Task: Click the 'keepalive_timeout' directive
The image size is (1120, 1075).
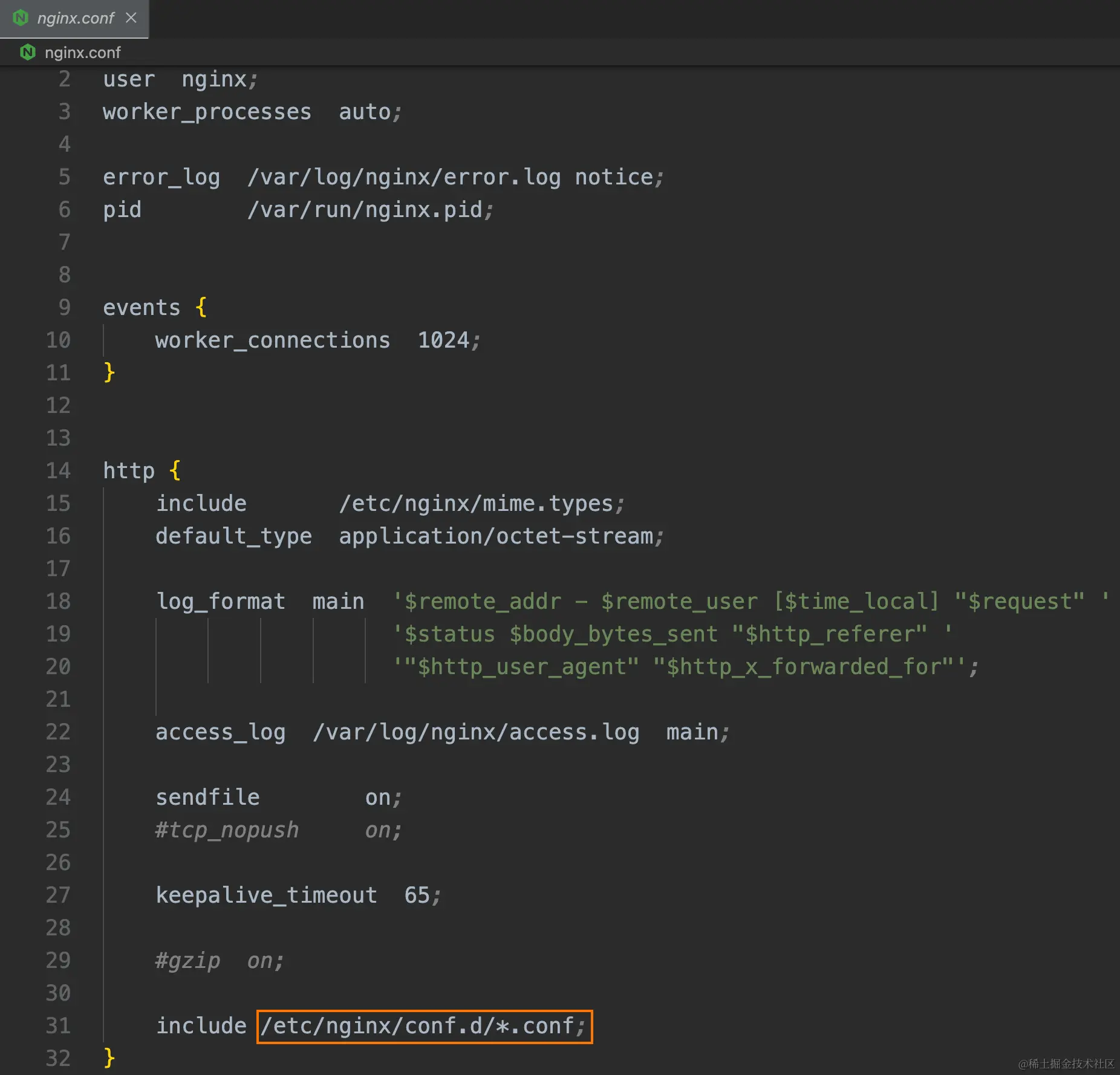Action: 266,895
